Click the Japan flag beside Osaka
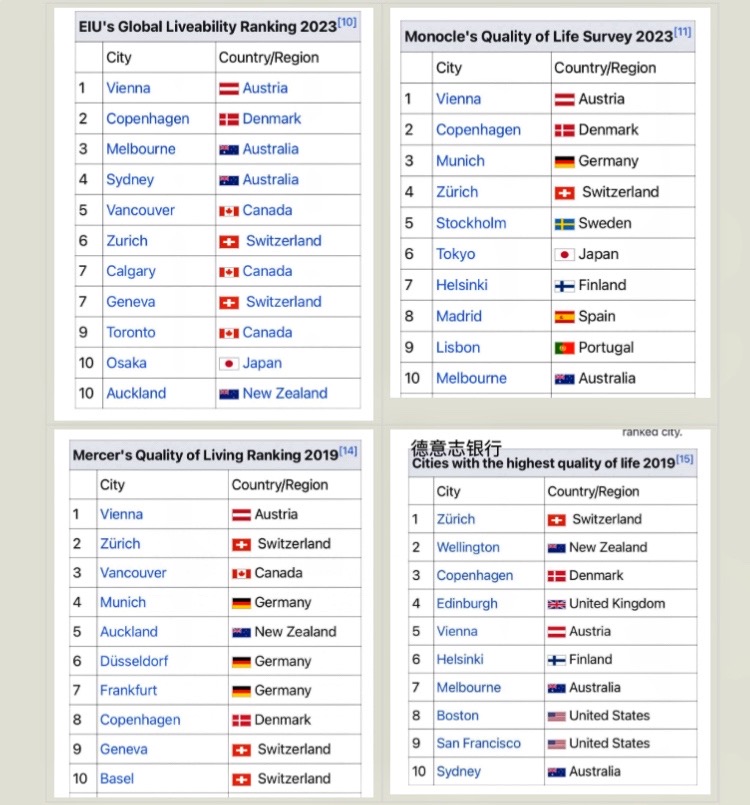The image size is (750, 805). 228,363
